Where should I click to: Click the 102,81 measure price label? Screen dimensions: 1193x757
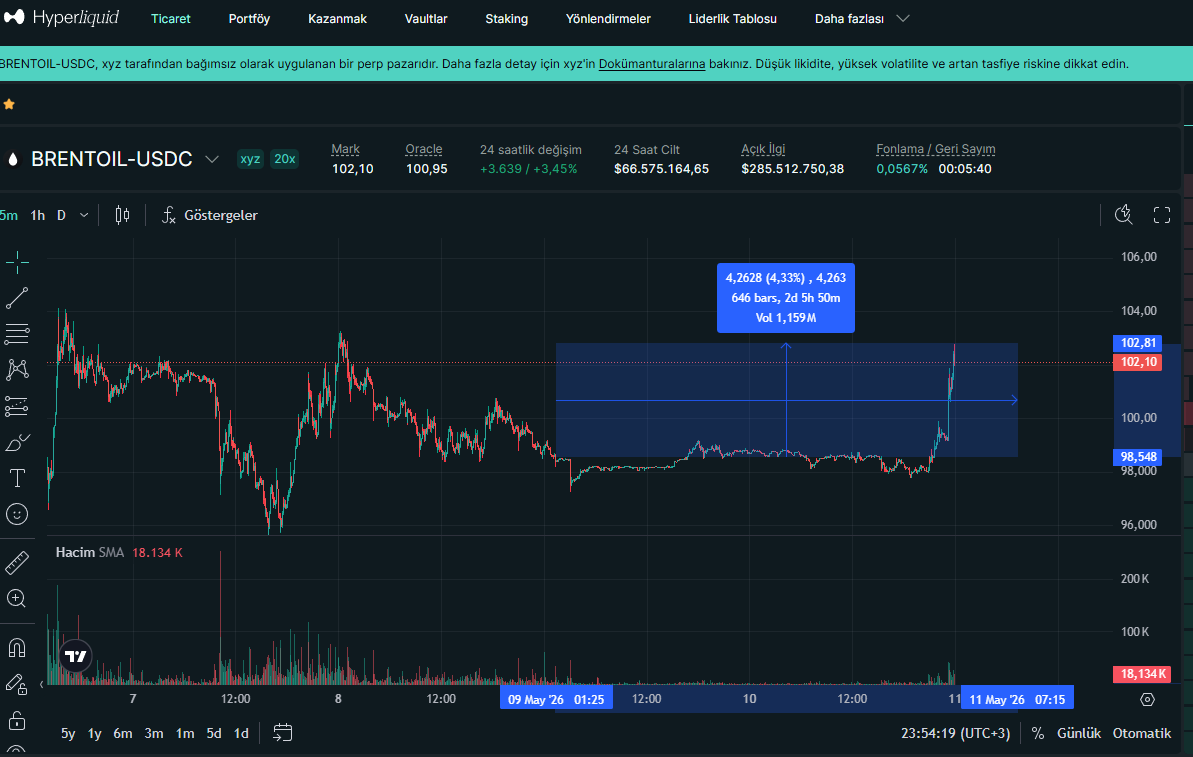(1137, 343)
